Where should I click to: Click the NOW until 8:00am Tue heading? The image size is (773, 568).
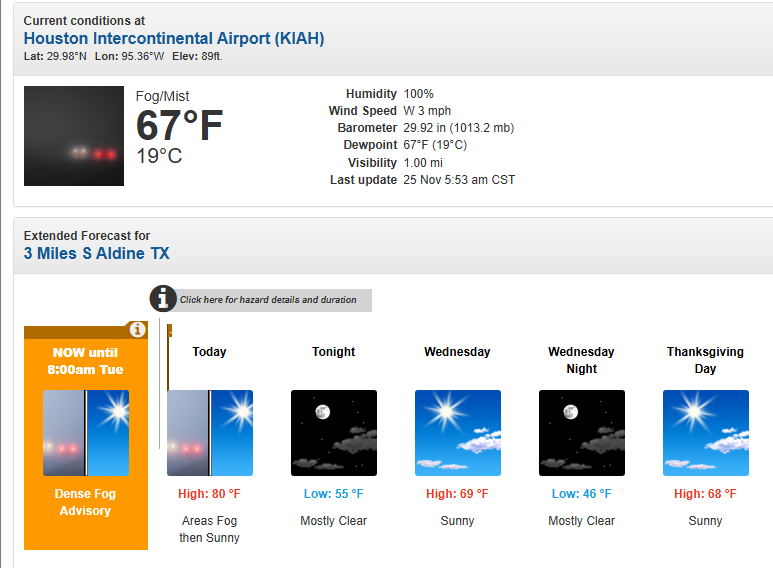coord(86,361)
